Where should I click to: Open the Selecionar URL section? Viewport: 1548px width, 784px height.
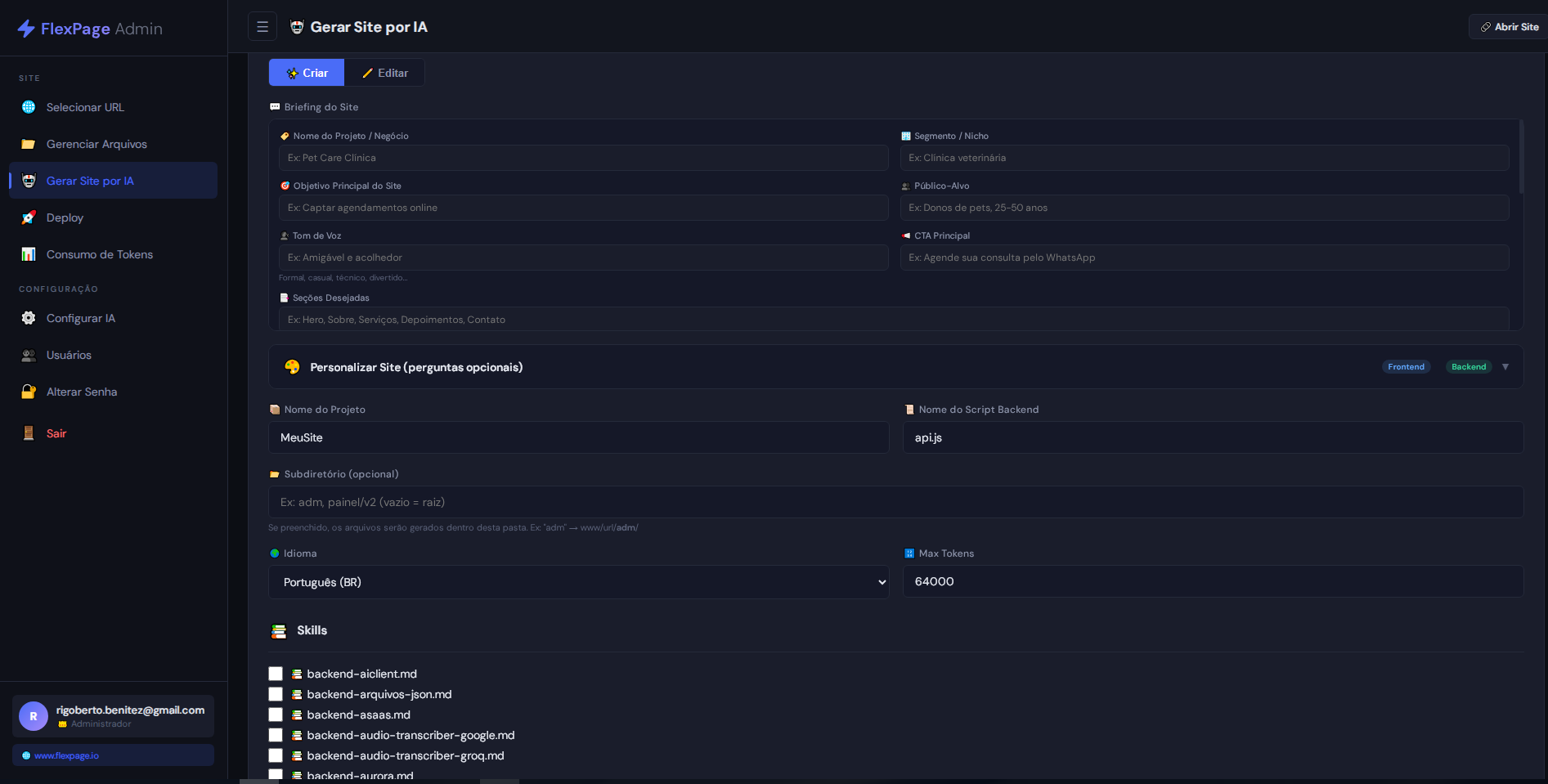point(84,107)
